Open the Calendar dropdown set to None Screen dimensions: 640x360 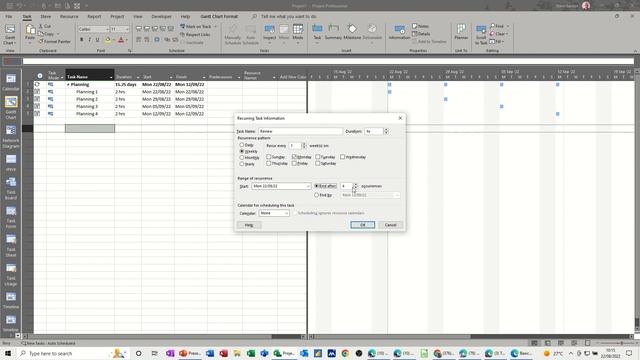coord(286,213)
